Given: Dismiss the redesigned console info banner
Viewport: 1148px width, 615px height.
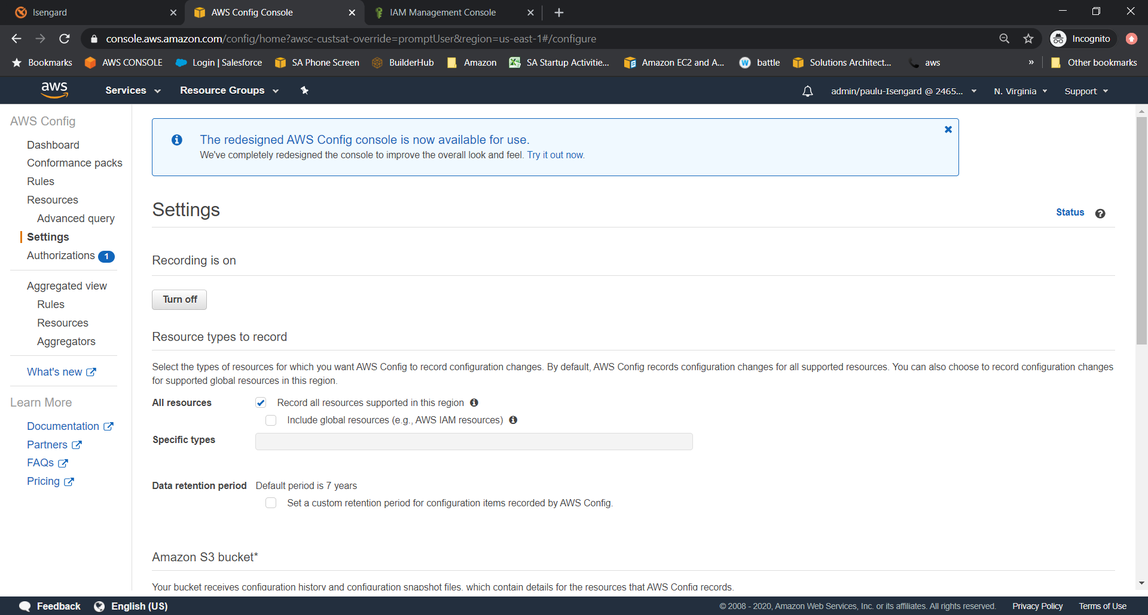Looking at the screenshot, I should [948, 129].
